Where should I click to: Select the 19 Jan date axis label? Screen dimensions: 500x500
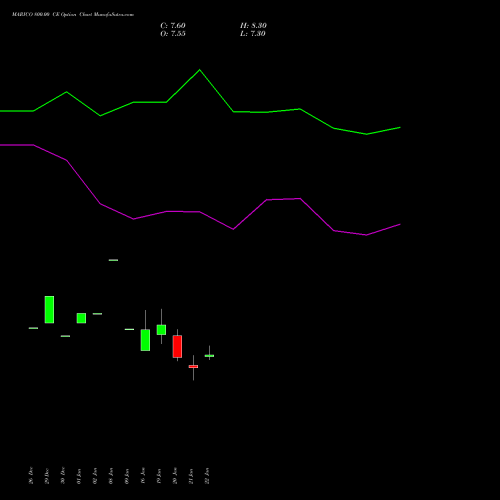[x=159, y=476]
